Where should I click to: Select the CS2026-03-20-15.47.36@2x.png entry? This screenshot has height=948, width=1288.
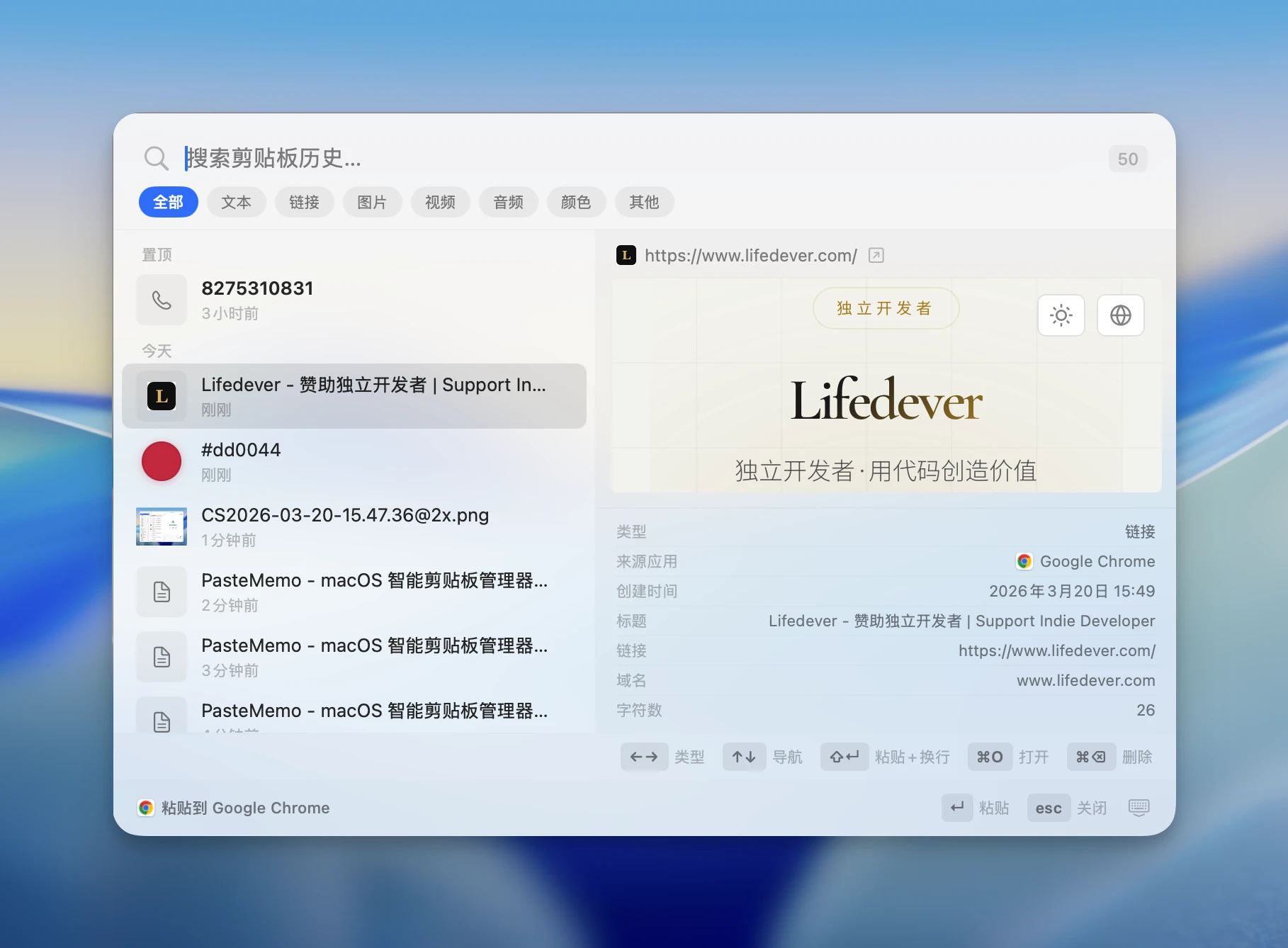coord(354,526)
